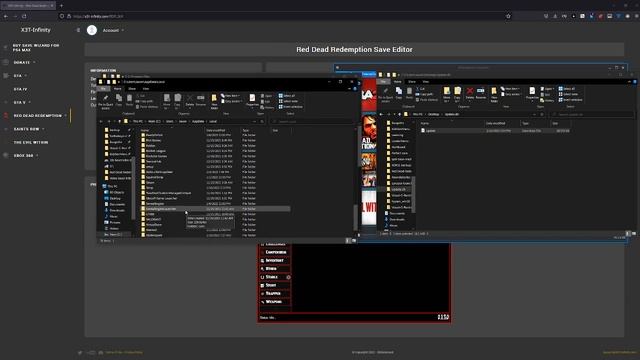This screenshot has width=640, height=360.
Task: Click Desktop breadcrumb in Desktop Explorer address bar
Action: [433, 114]
